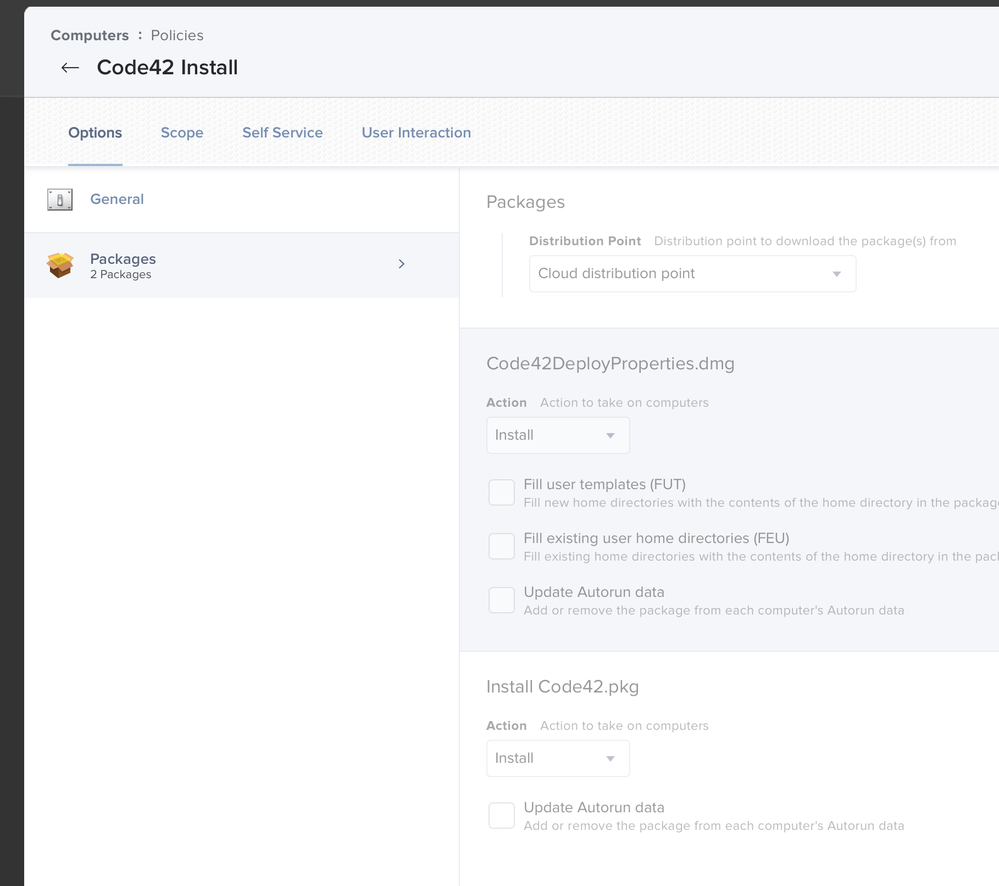This screenshot has width=999, height=886.
Task: Check Fill existing user home directories (FEU)
Action: (501, 547)
